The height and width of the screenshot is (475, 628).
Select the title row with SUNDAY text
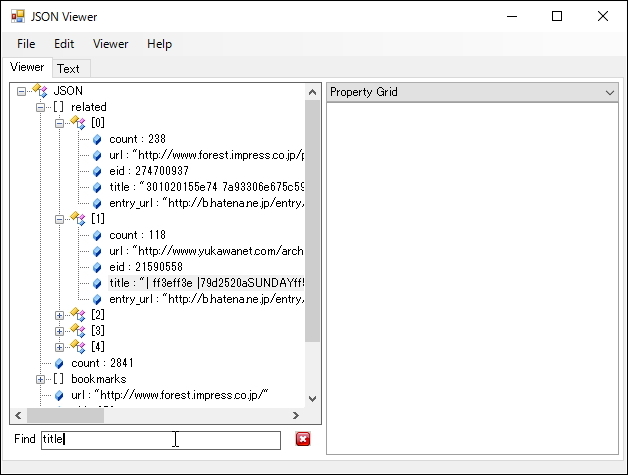pos(206,283)
